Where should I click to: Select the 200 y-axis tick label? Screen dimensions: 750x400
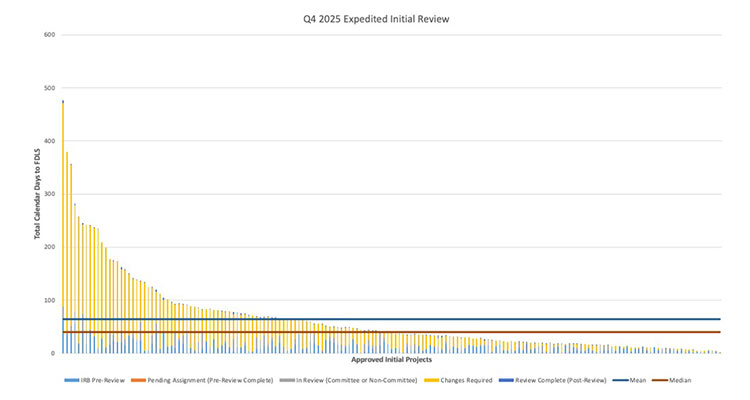pyautogui.click(x=49, y=247)
